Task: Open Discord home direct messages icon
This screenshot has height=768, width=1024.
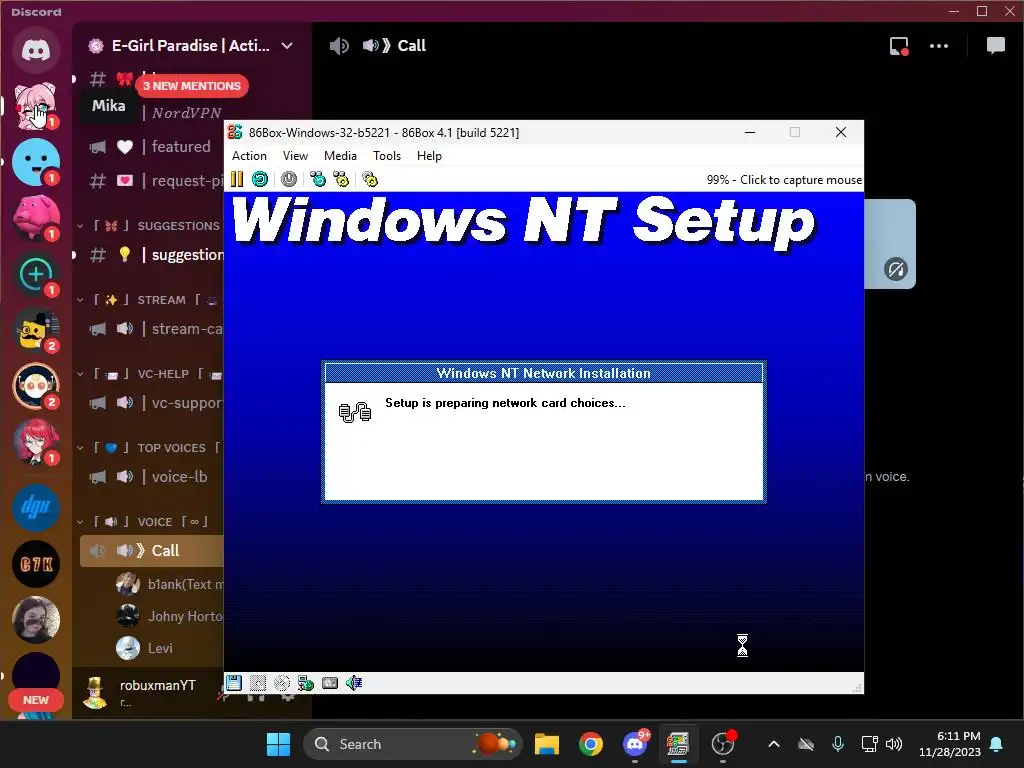Action: (x=36, y=50)
